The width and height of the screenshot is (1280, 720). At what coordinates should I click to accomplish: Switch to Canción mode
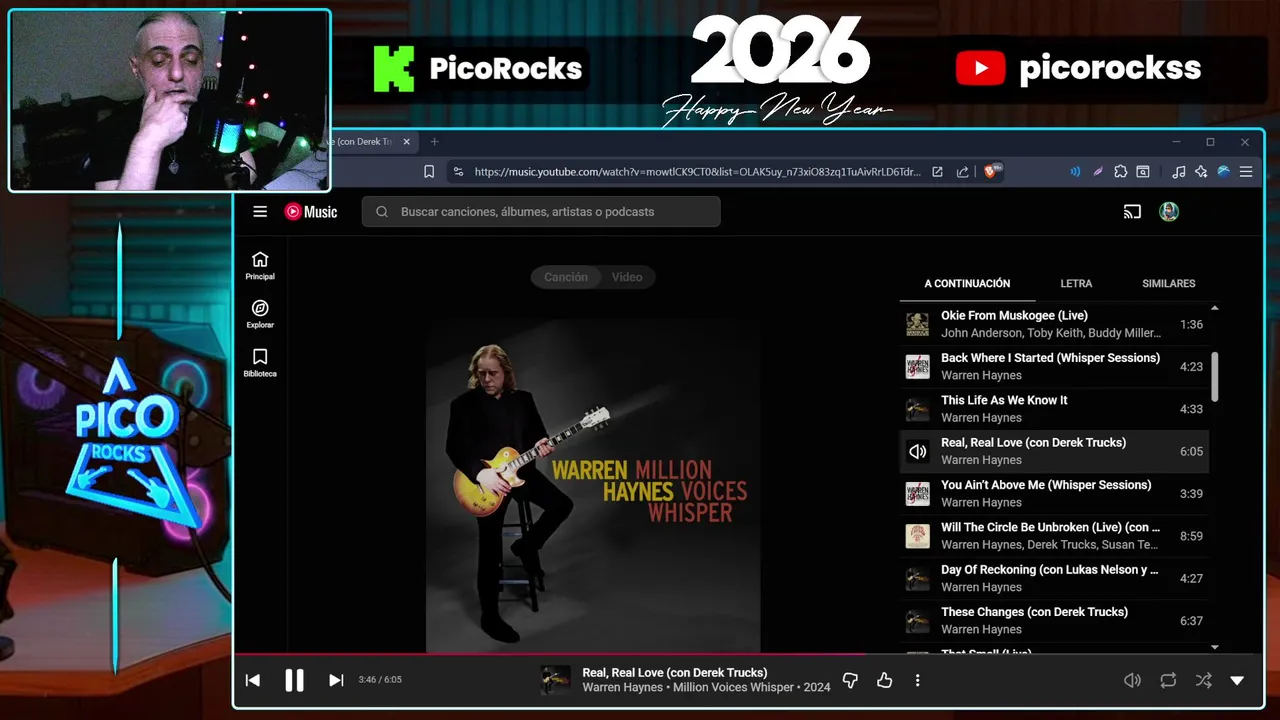[x=565, y=277]
